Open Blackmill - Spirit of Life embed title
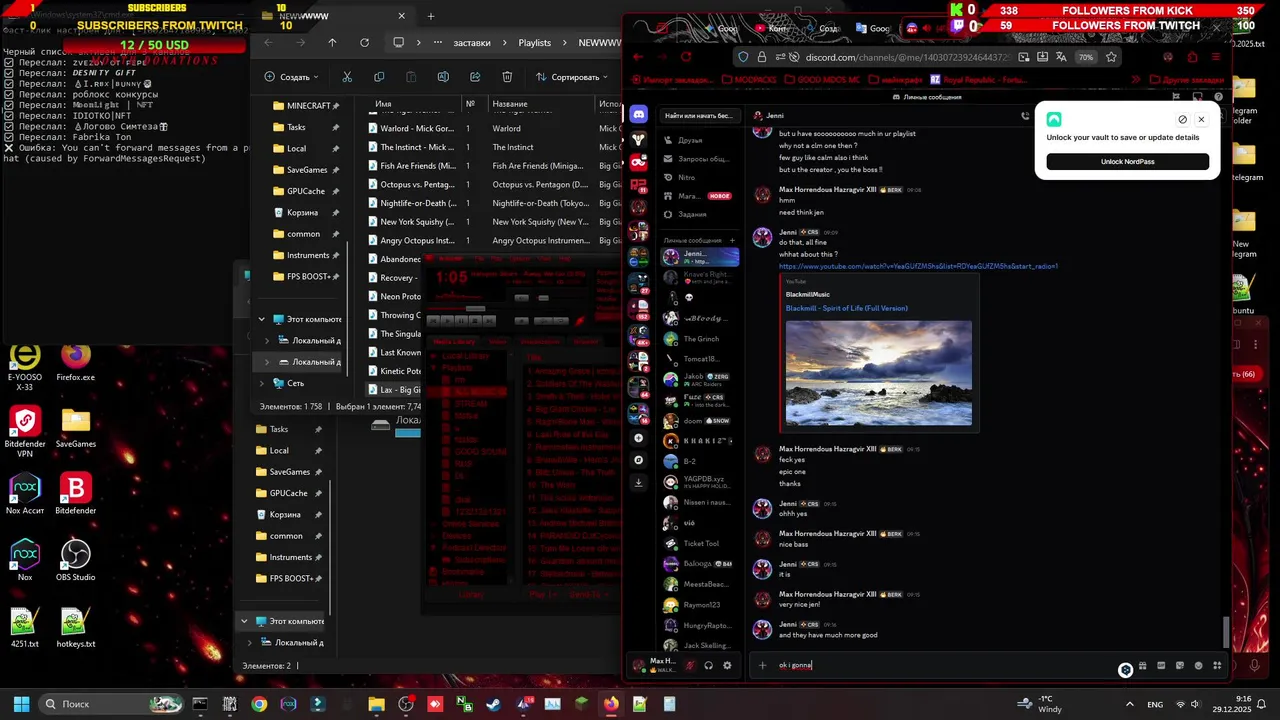 [846, 308]
